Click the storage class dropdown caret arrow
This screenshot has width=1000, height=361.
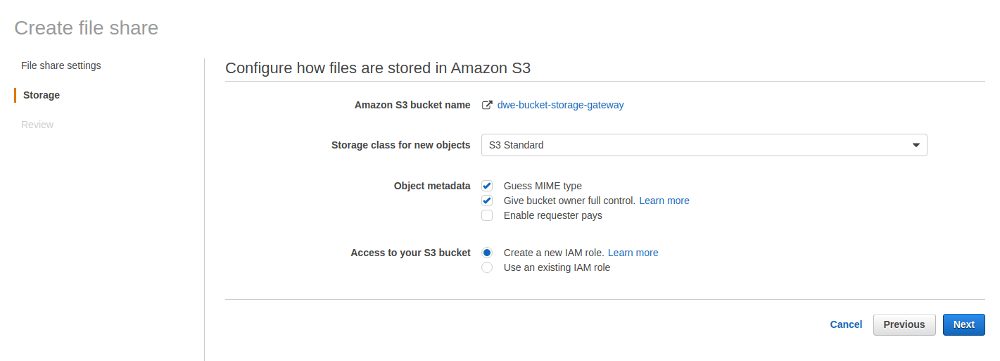pos(916,145)
